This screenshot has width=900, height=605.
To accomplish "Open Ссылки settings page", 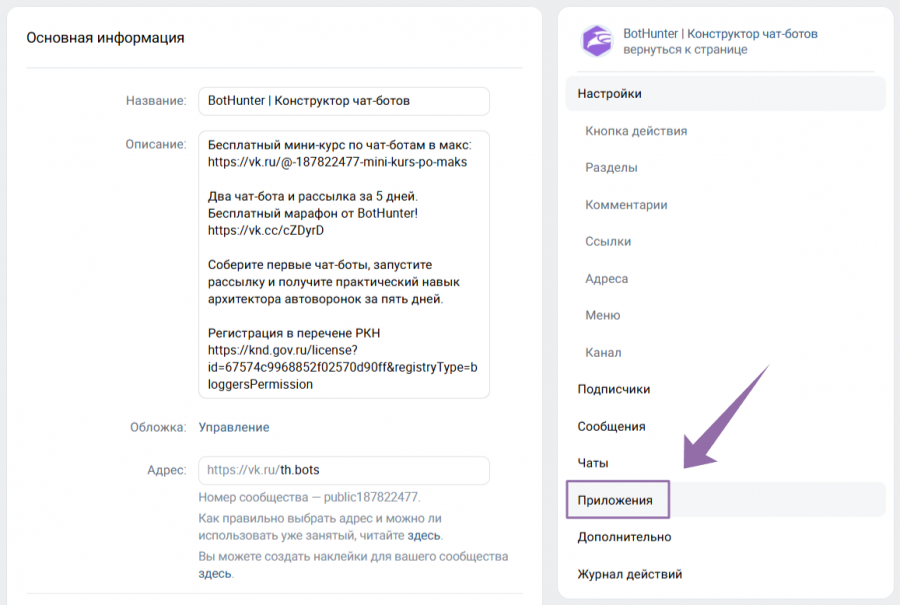I will [608, 242].
